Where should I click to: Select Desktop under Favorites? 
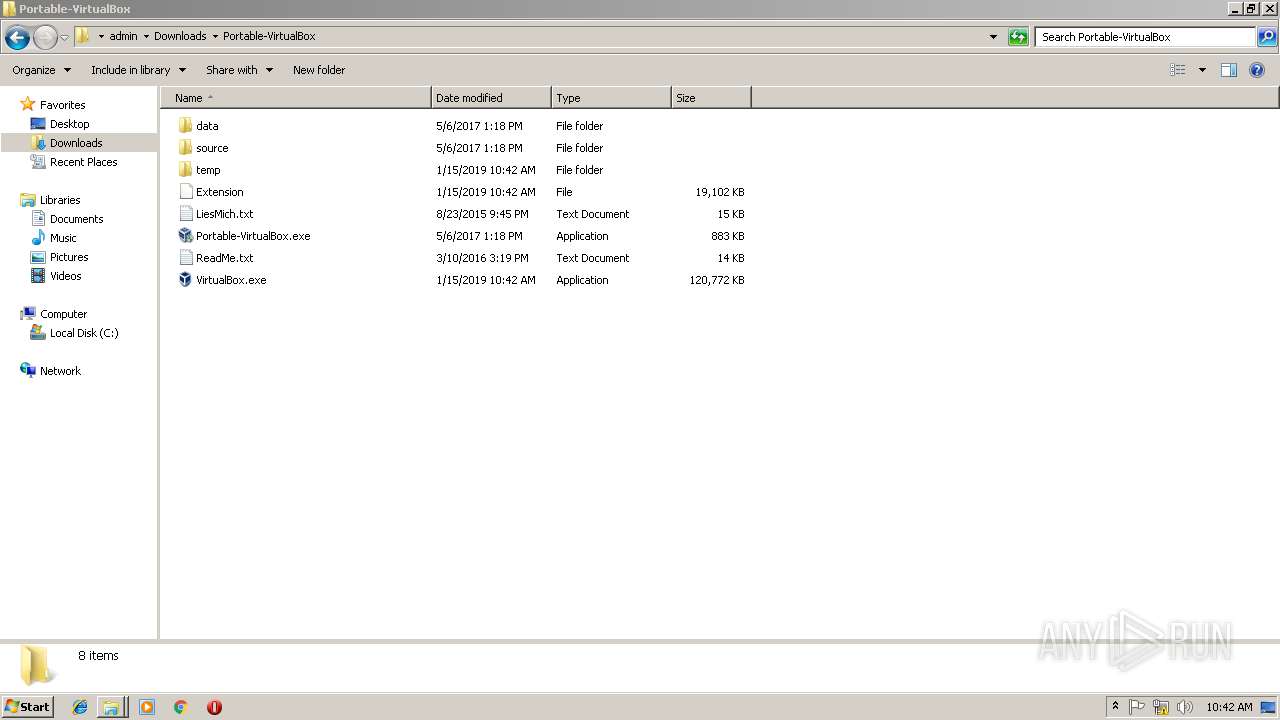point(69,124)
